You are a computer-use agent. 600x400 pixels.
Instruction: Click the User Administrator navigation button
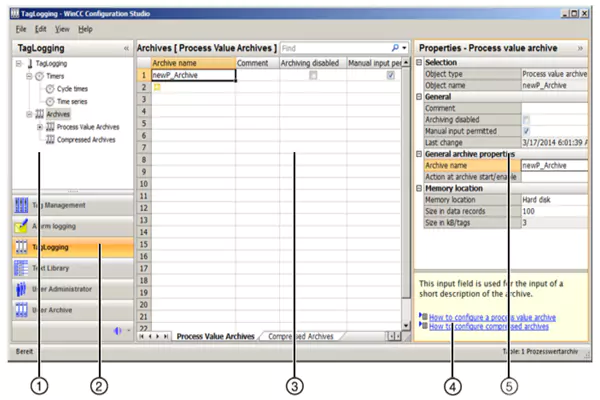tap(73, 289)
